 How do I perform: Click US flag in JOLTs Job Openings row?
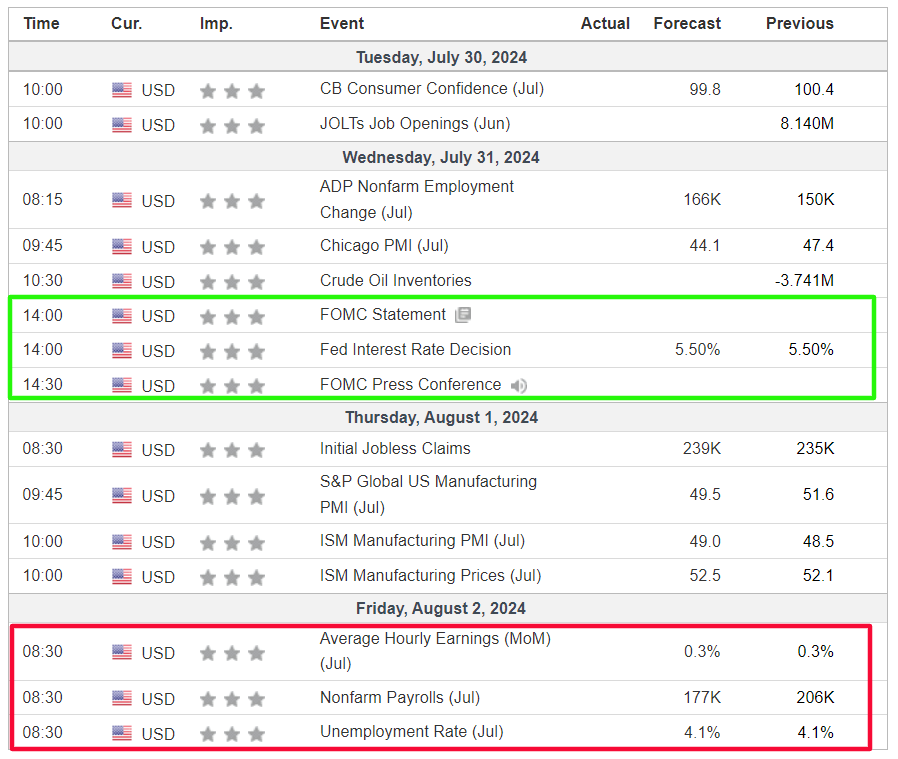tap(122, 125)
